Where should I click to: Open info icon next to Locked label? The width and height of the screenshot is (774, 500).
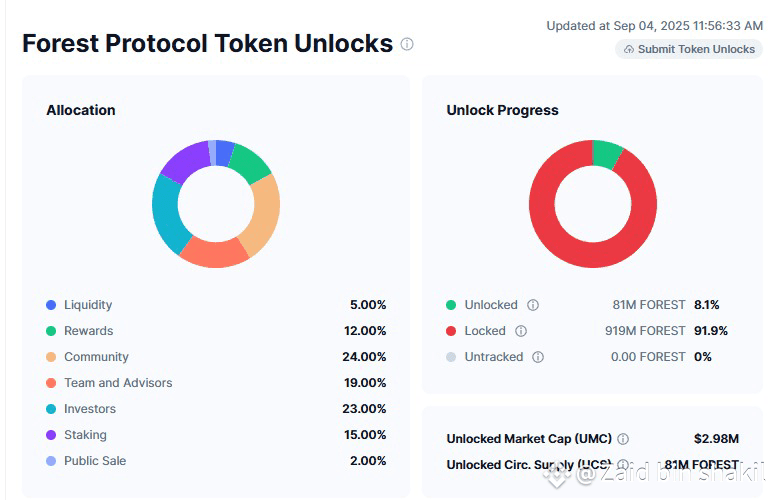point(521,331)
